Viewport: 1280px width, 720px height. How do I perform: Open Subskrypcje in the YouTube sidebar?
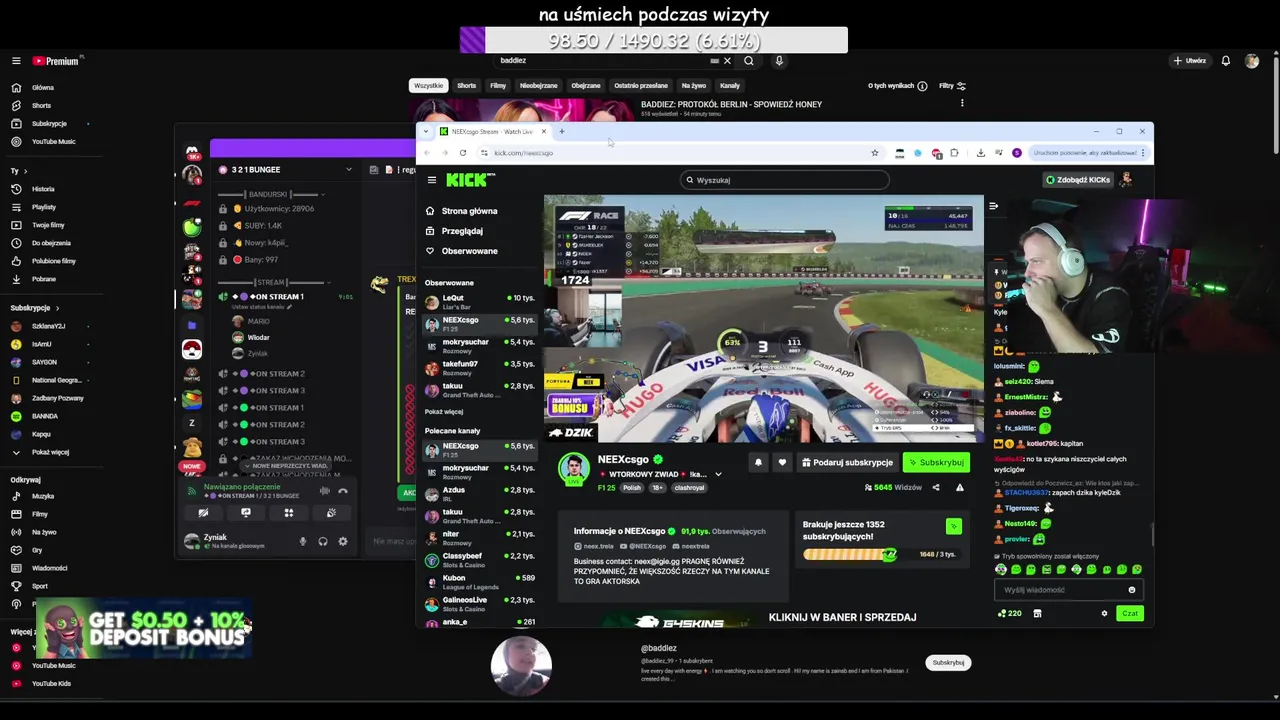click(49, 123)
